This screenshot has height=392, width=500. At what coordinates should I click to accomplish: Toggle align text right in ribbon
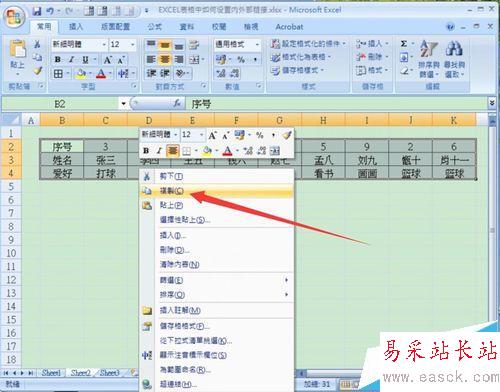pos(179,59)
